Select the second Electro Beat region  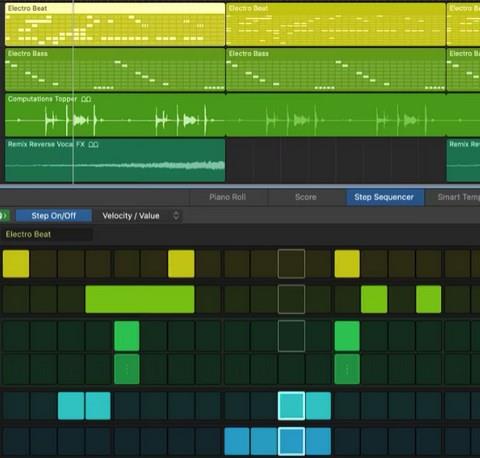click(x=336, y=24)
